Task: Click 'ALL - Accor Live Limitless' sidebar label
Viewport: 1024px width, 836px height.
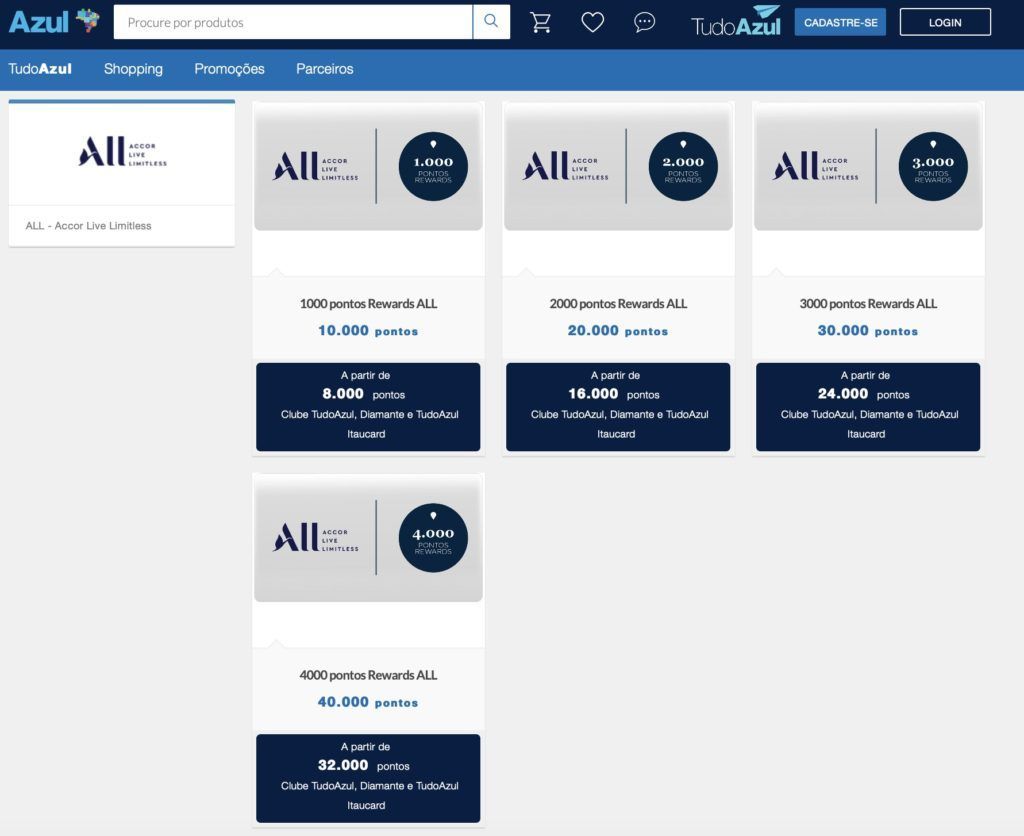Action: [x=88, y=225]
